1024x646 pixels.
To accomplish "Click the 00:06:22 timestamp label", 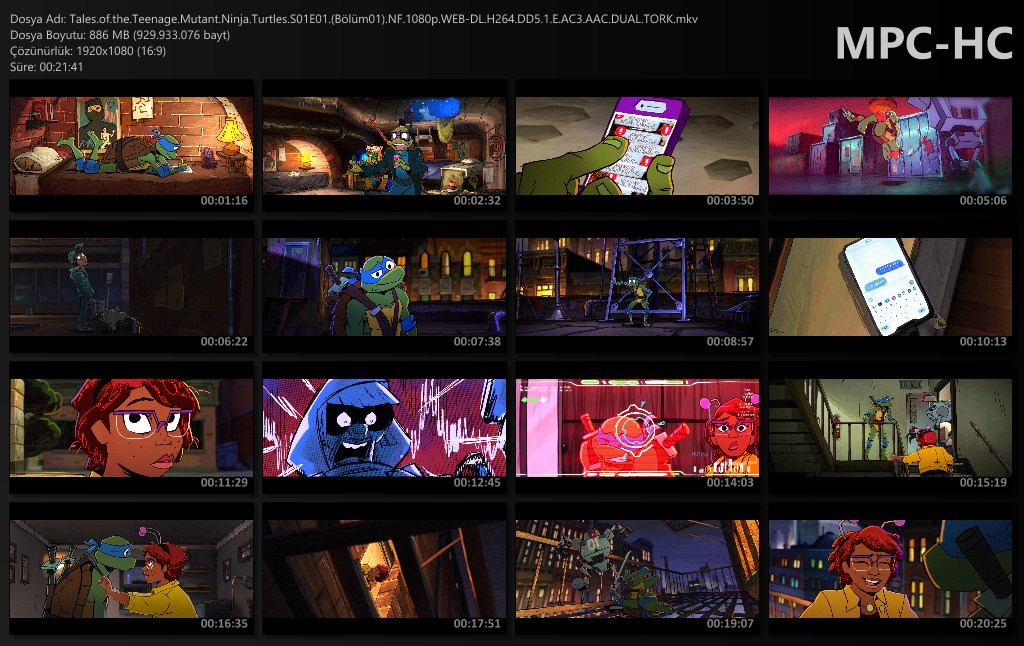I will pos(224,342).
